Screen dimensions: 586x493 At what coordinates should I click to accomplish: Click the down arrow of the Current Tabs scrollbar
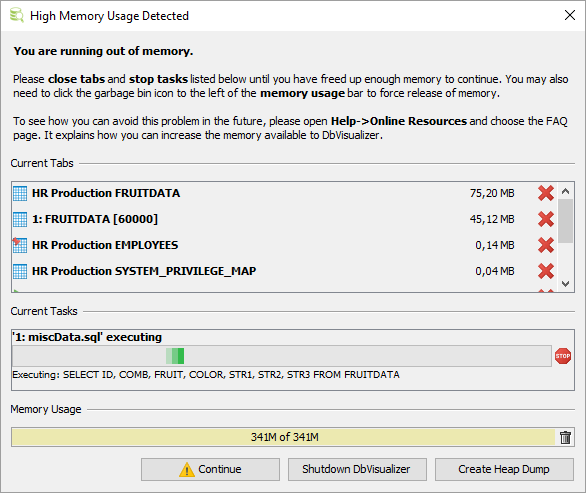pos(565,284)
